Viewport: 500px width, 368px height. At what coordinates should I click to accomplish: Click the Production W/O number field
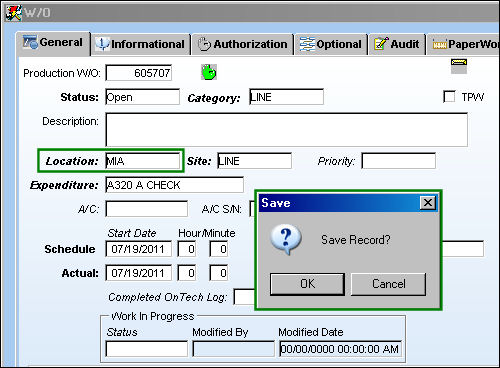[139, 73]
